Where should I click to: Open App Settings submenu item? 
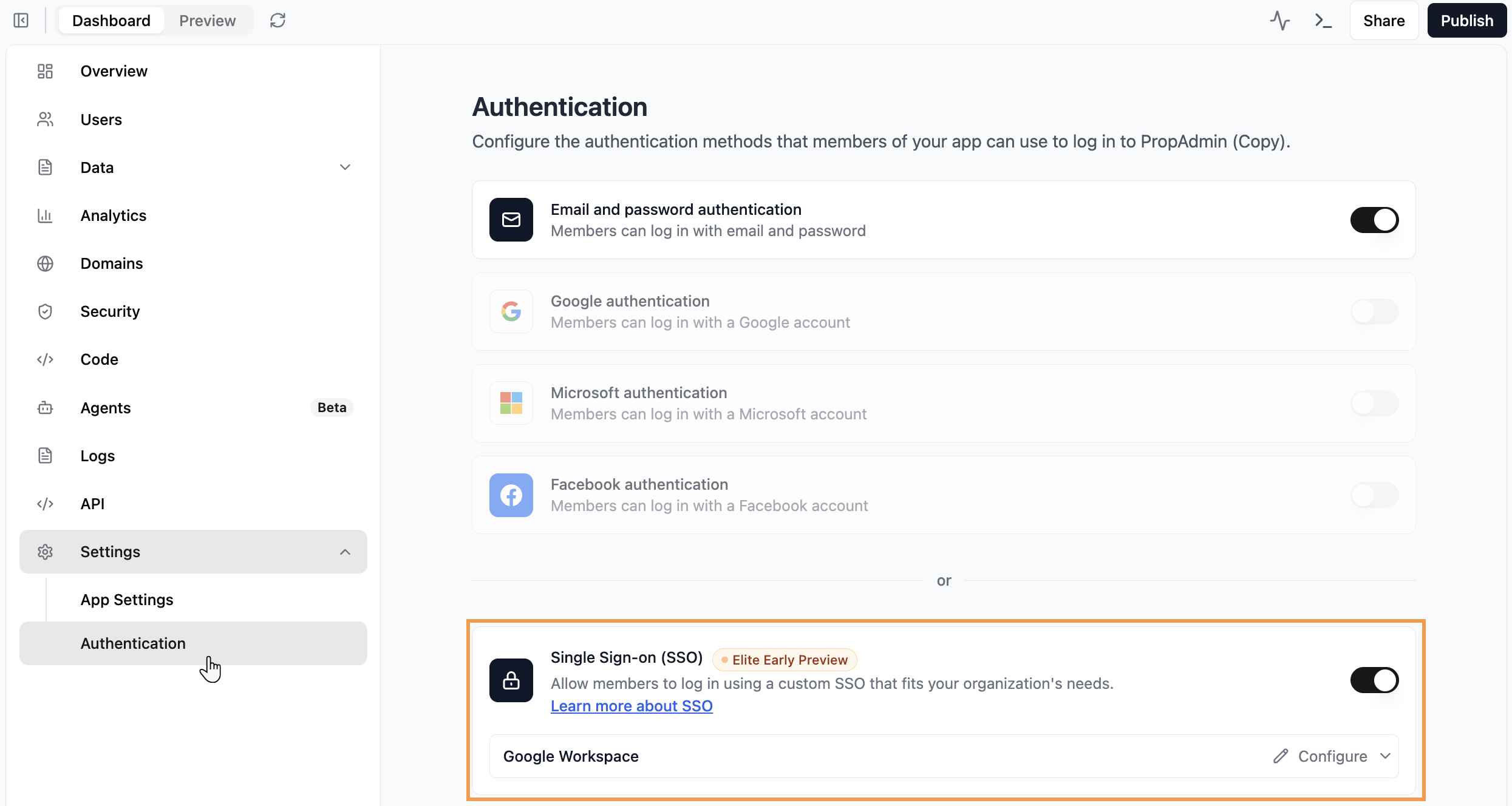127,600
